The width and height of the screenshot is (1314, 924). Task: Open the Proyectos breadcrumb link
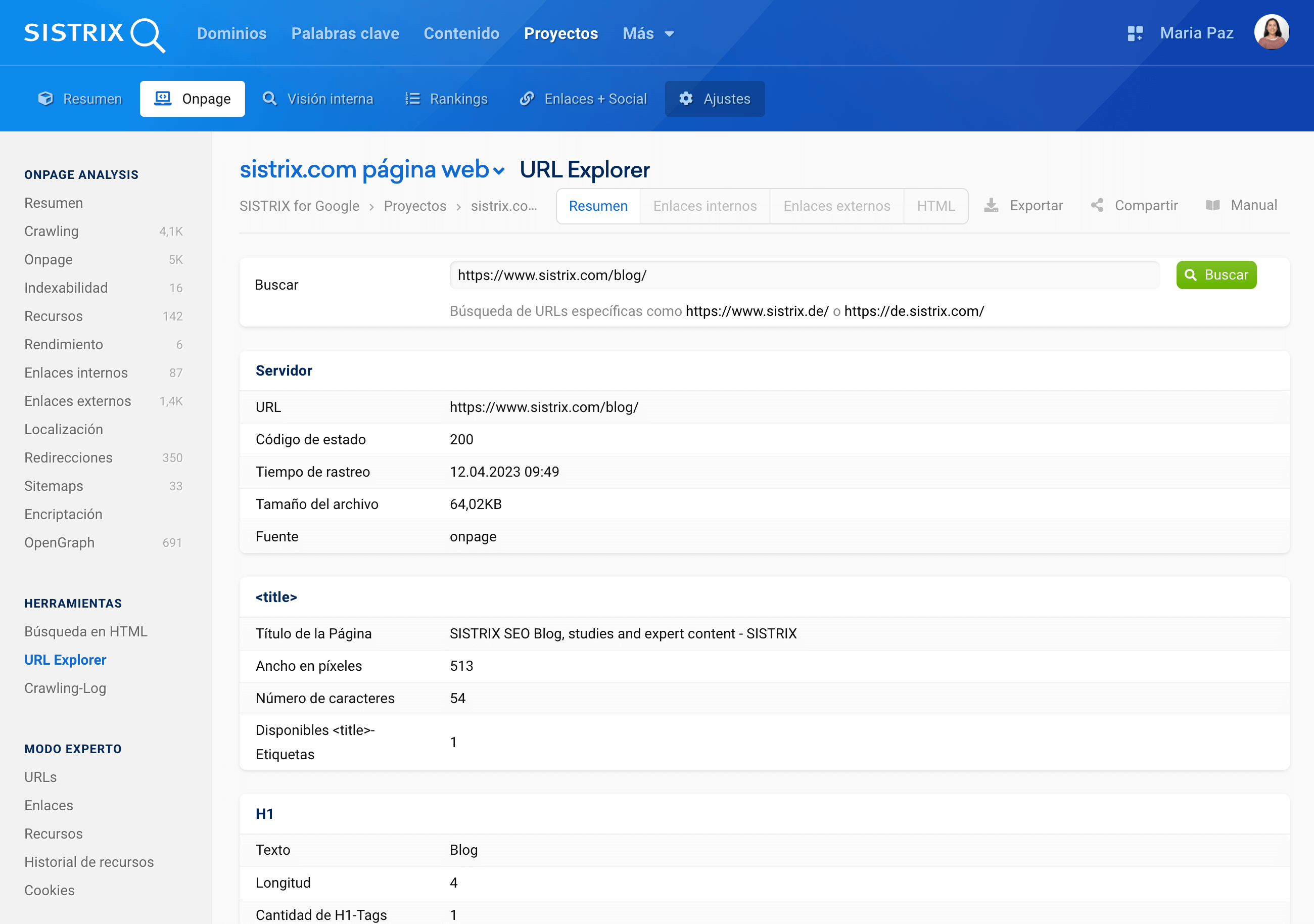tap(415, 206)
